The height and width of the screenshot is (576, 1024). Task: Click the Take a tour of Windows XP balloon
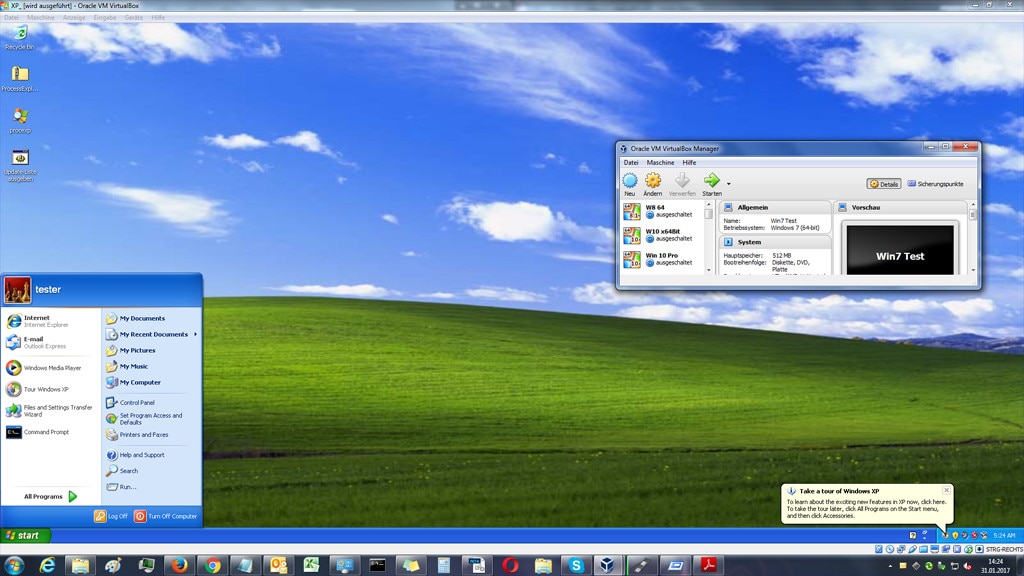pyautogui.click(x=867, y=504)
